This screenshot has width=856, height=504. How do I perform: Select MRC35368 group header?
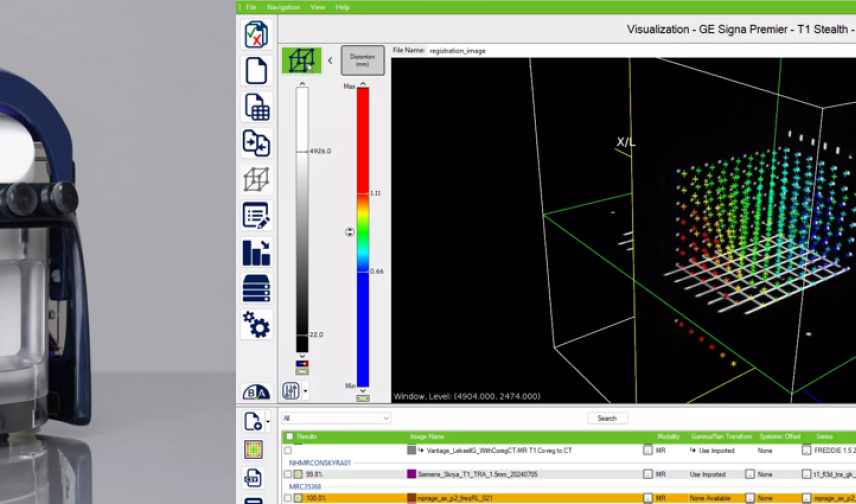coord(305,487)
